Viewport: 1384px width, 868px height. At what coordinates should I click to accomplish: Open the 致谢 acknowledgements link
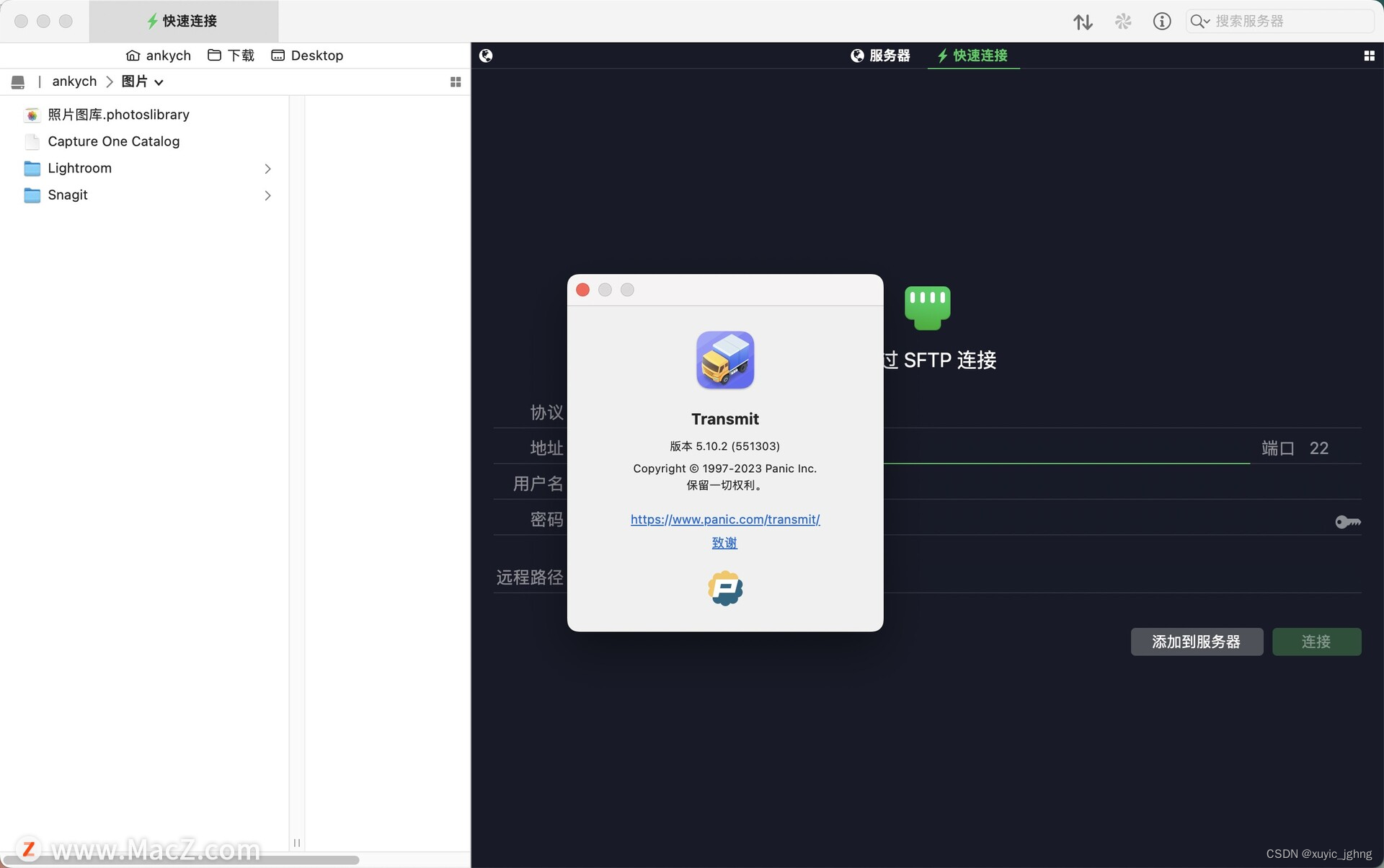click(x=724, y=543)
